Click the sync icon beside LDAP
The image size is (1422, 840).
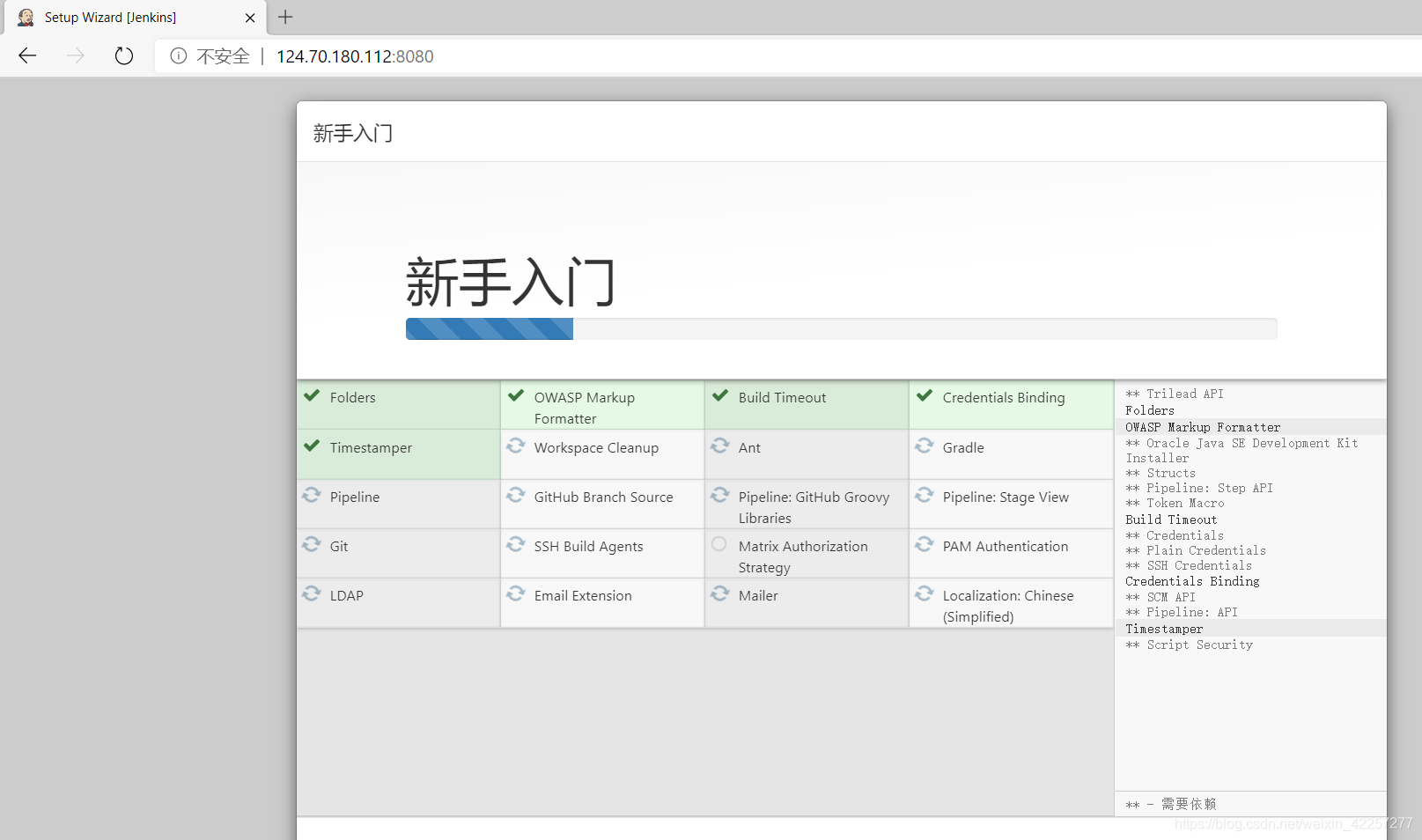point(312,593)
